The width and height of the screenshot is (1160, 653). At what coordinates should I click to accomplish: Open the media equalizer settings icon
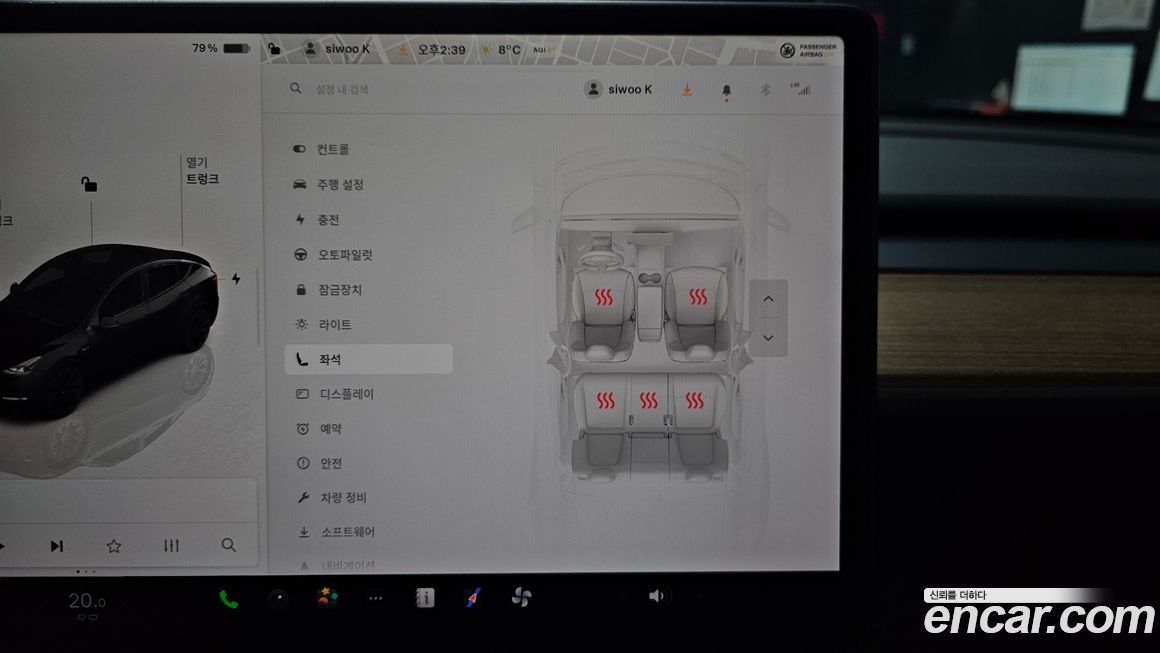click(x=172, y=546)
